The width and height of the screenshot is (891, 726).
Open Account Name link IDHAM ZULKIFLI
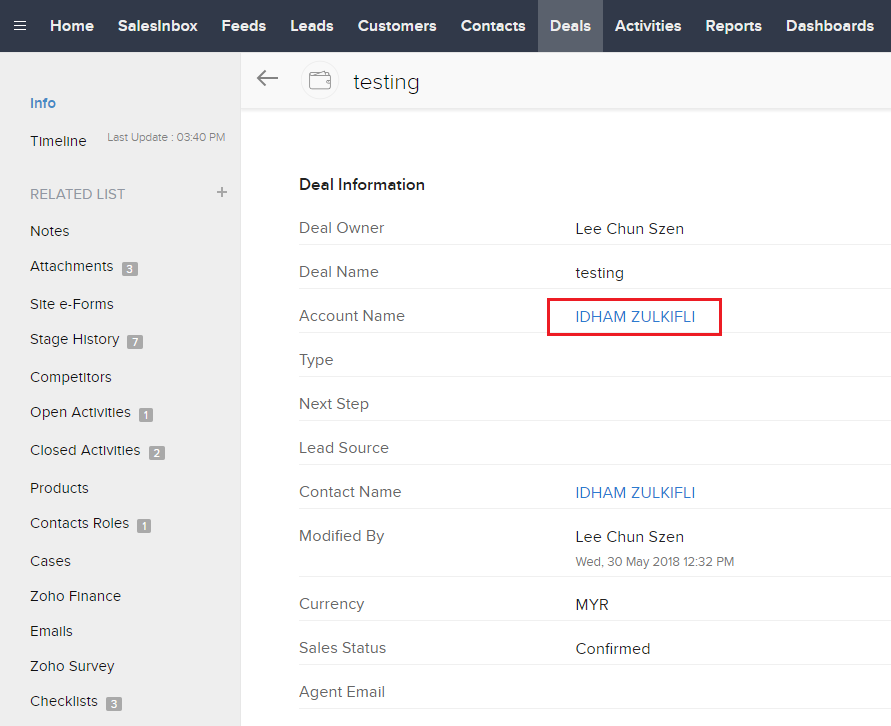635,316
